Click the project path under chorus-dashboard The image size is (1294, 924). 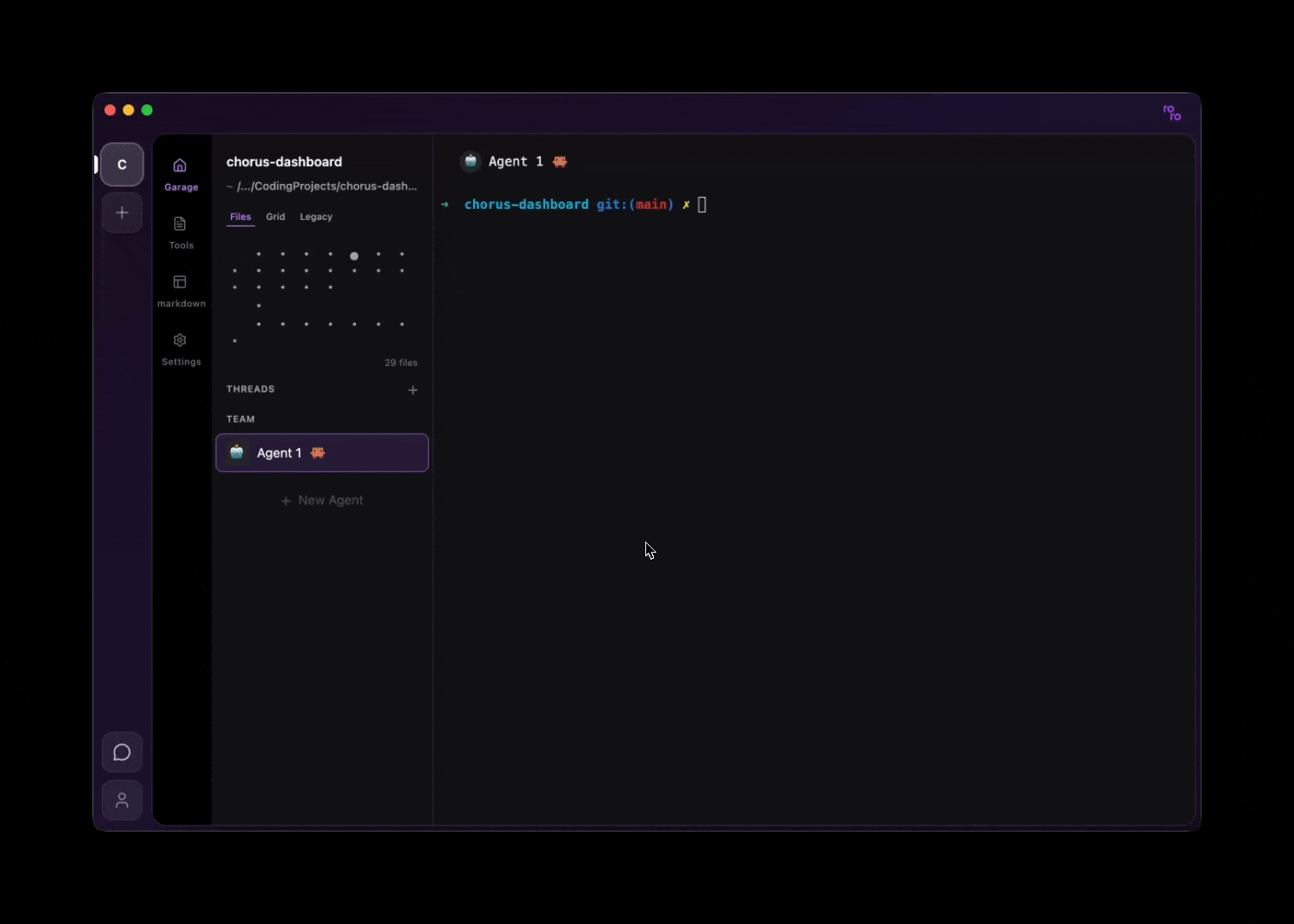[x=322, y=186]
